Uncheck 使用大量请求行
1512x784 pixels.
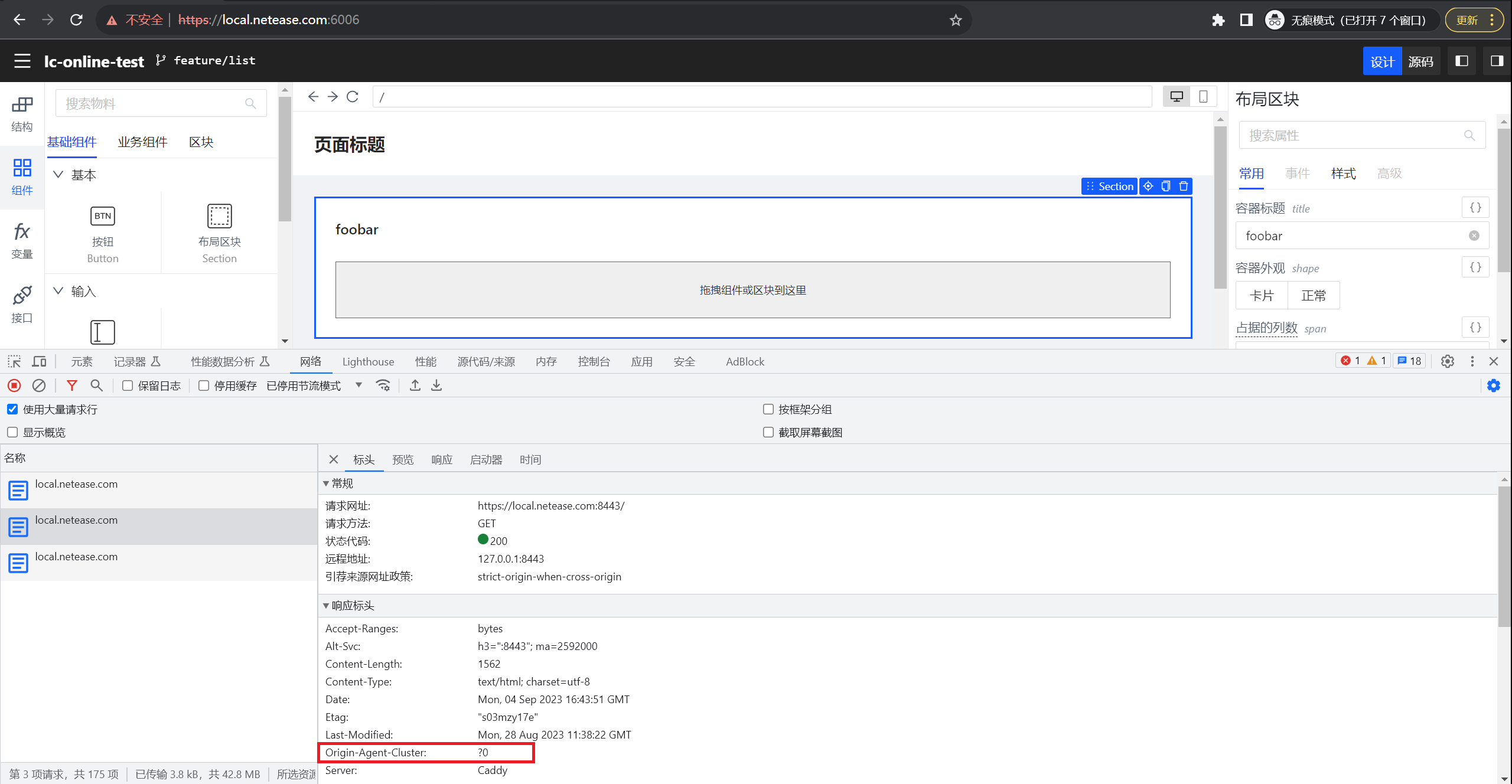[12, 409]
